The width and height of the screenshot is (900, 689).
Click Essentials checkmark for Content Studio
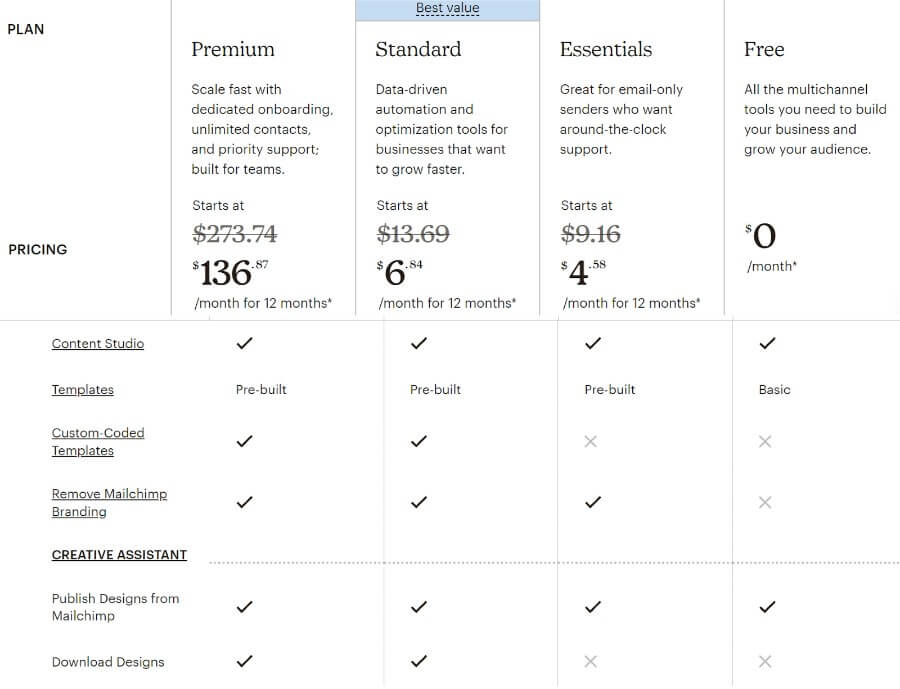click(593, 343)
